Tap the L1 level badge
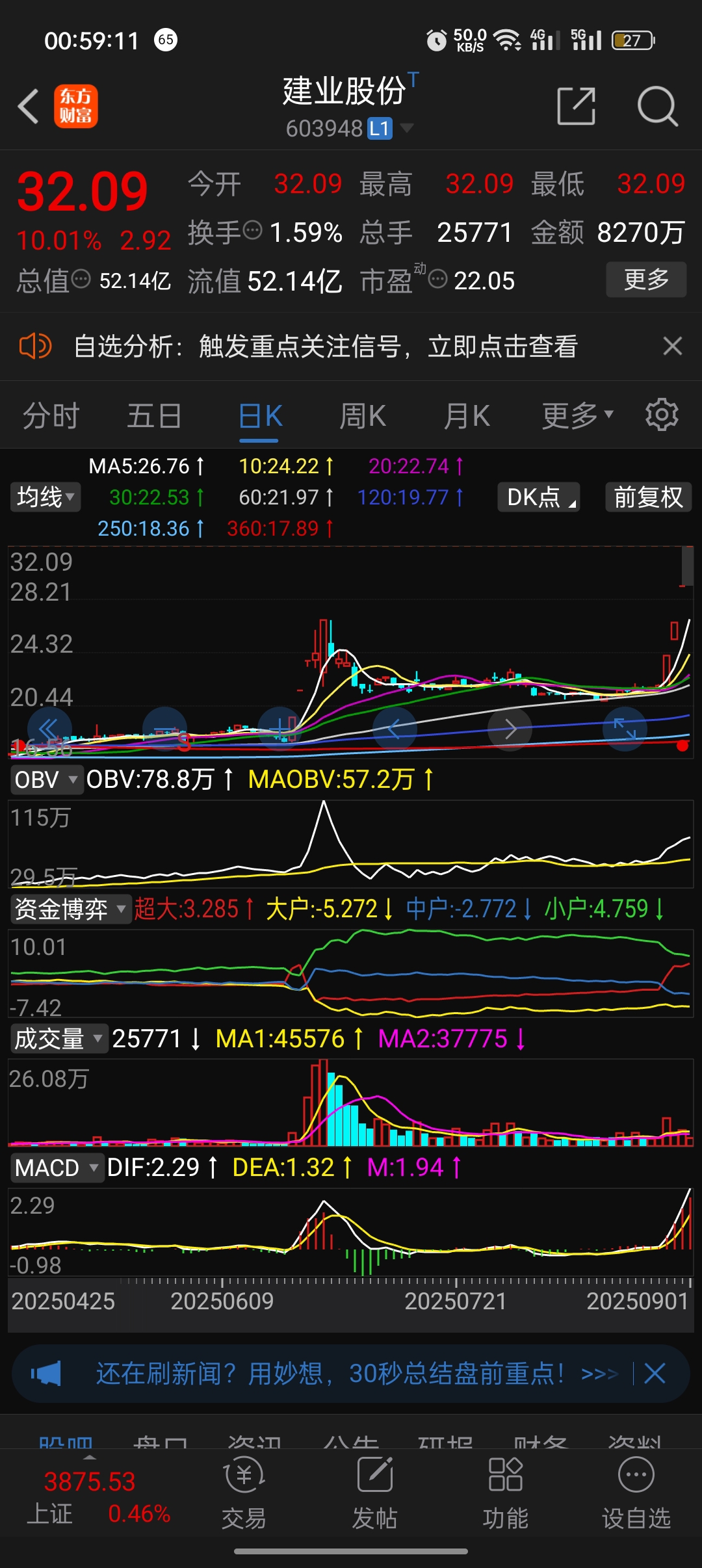The height and width of the screenshot is (1568, 702). pyautogui.click(x=380, y=129)
